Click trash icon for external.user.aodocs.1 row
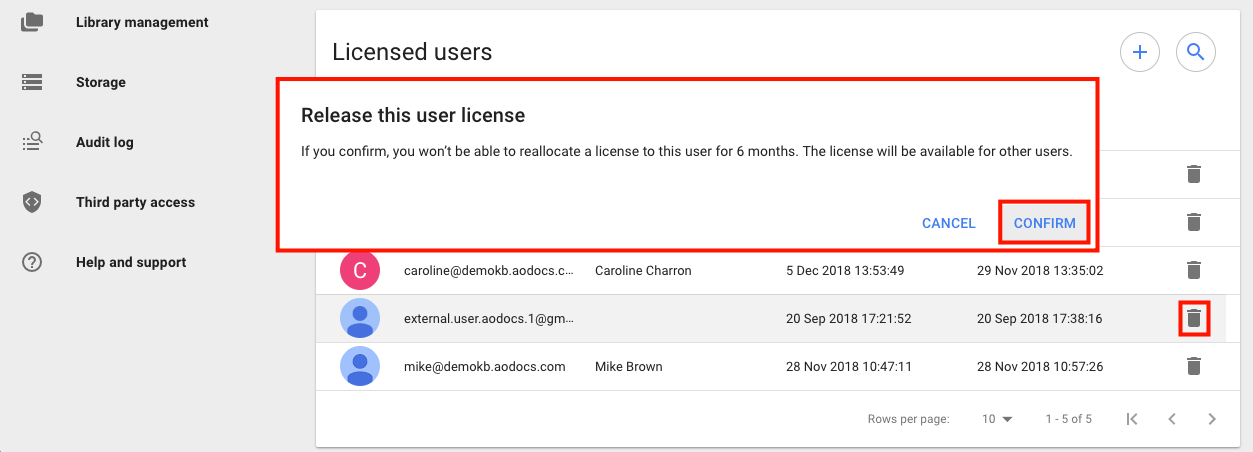Screen dimensions: 1253x452 pos(1193,319)
